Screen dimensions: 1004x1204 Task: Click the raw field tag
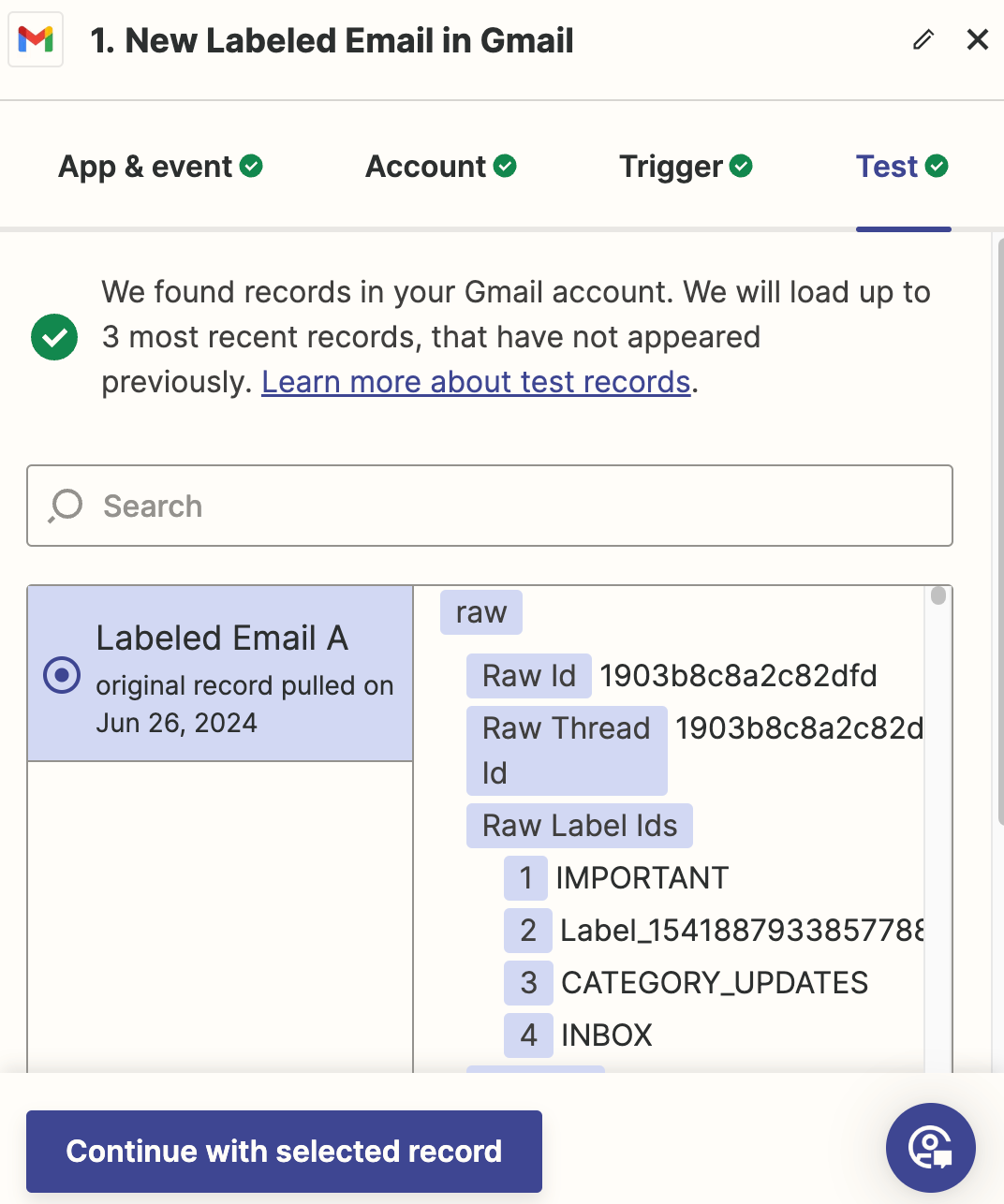(481, 612)
